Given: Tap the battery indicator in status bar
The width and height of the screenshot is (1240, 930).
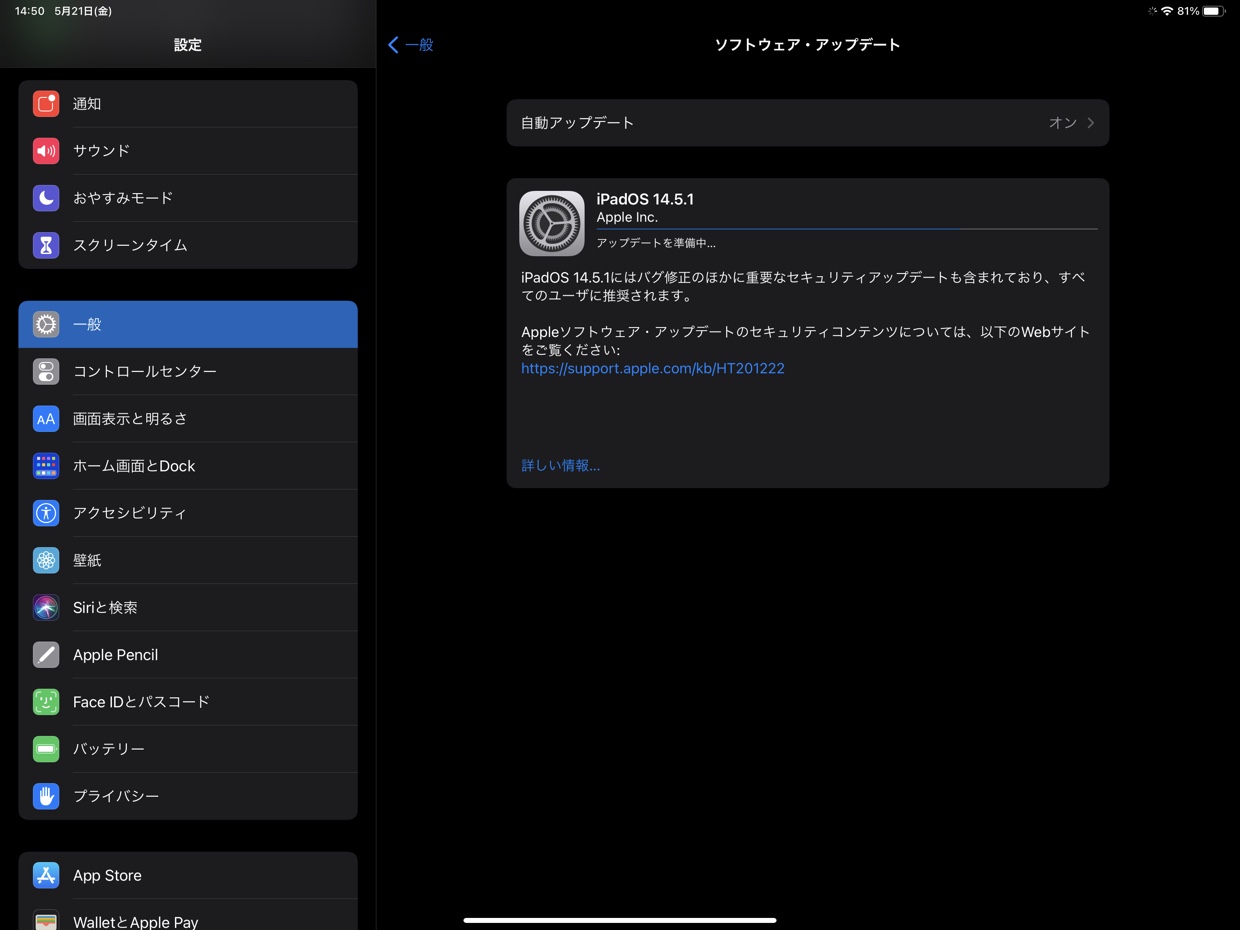Looking at the screenshot, I should 1213,11.
